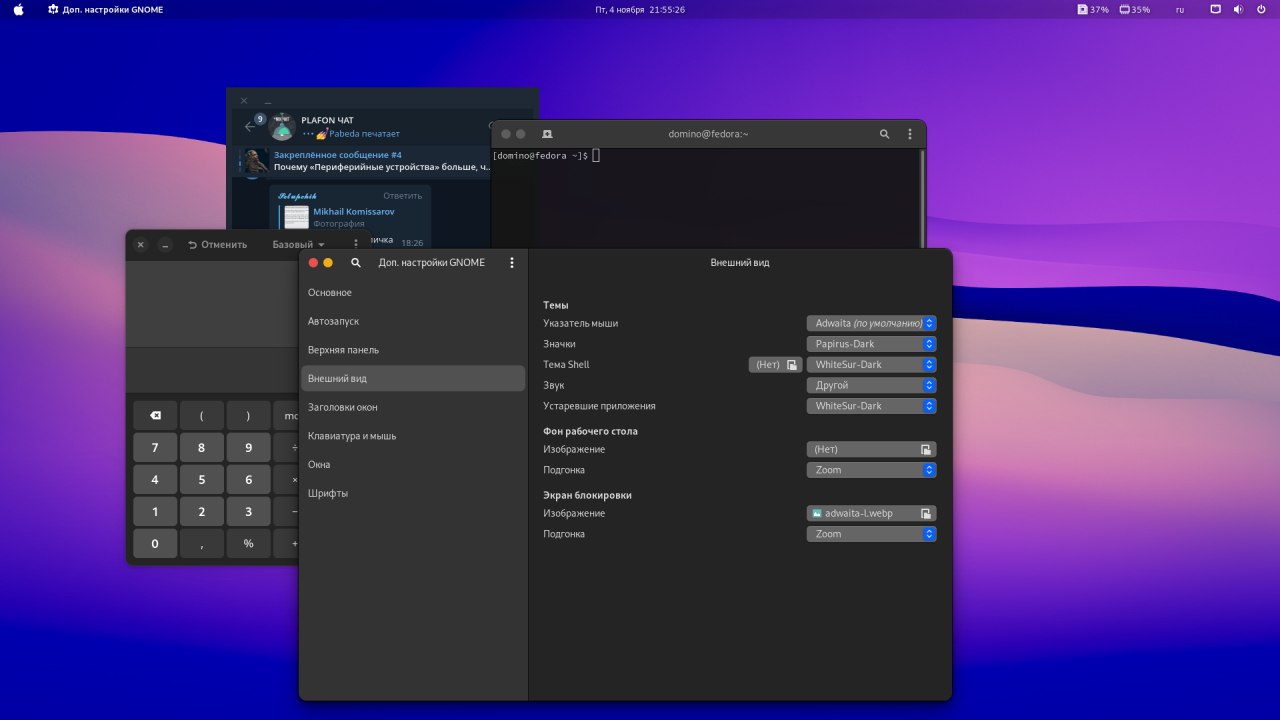Choose lock screen image adwaita-l.webp
This screenshot has width=1280, height=720.
pos(871,513)
